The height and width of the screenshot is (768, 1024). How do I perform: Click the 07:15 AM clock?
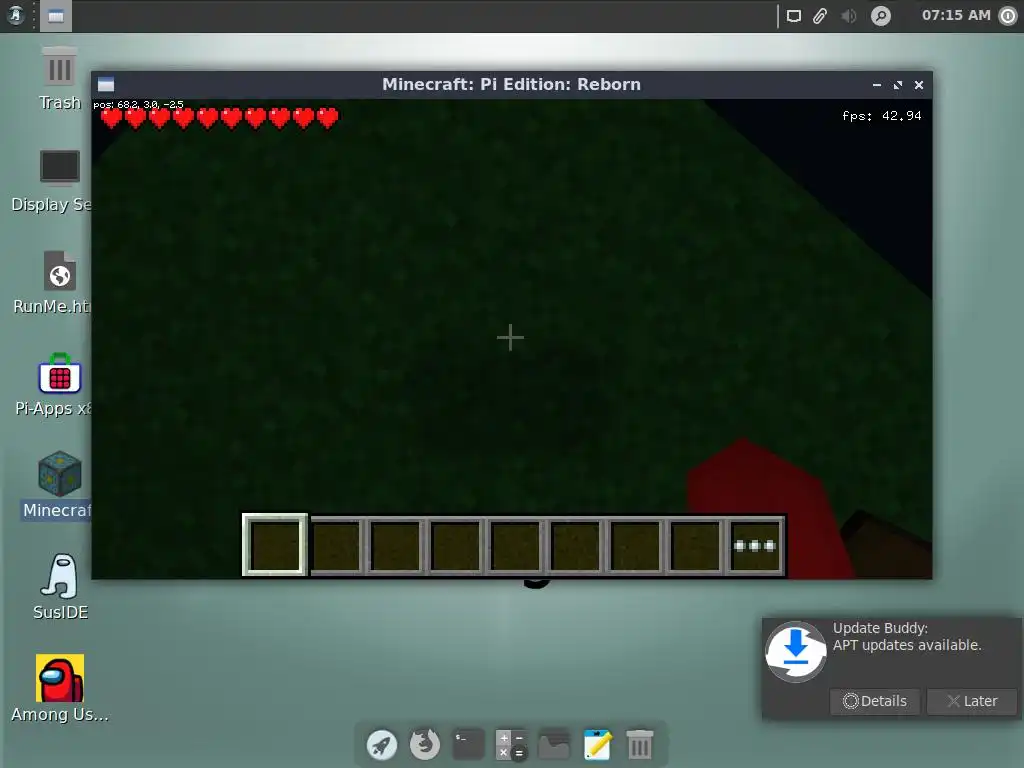click(x=956, y=15)
